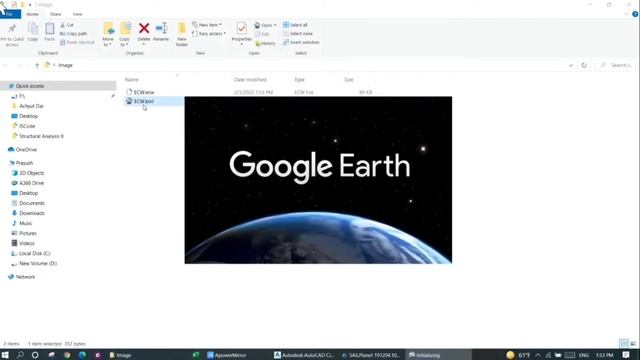This screenshot has height=360, width=640.
Task: Switch to the View ribbon tab
Action: (x=77, y=14)
